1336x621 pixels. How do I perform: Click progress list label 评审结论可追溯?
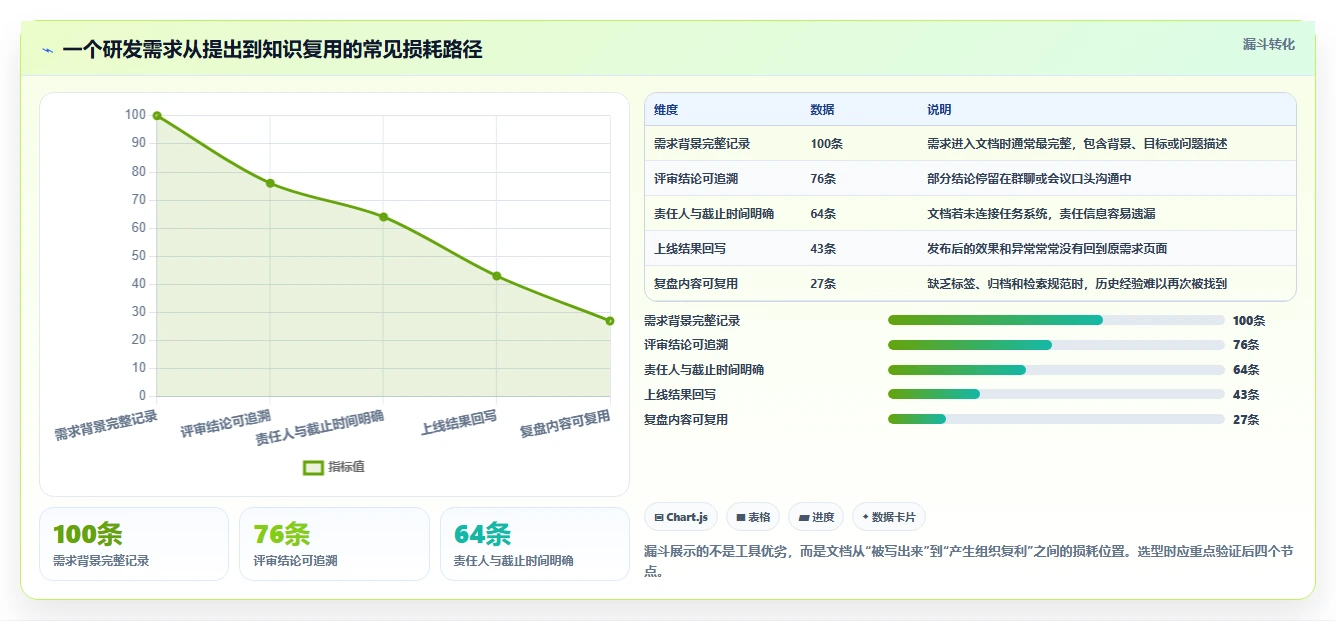pyautogui.click(x=686, y=345)
